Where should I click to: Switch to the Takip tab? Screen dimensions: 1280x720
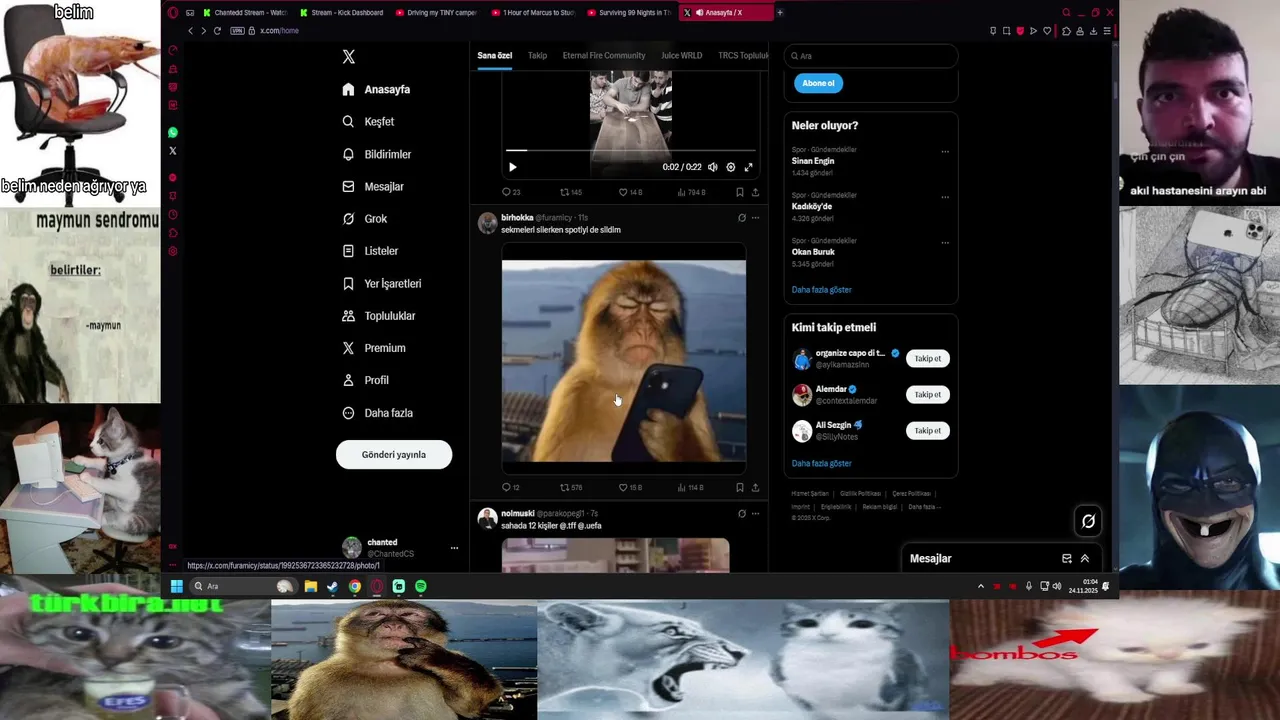pyautogui.click(x=537, y=56)
